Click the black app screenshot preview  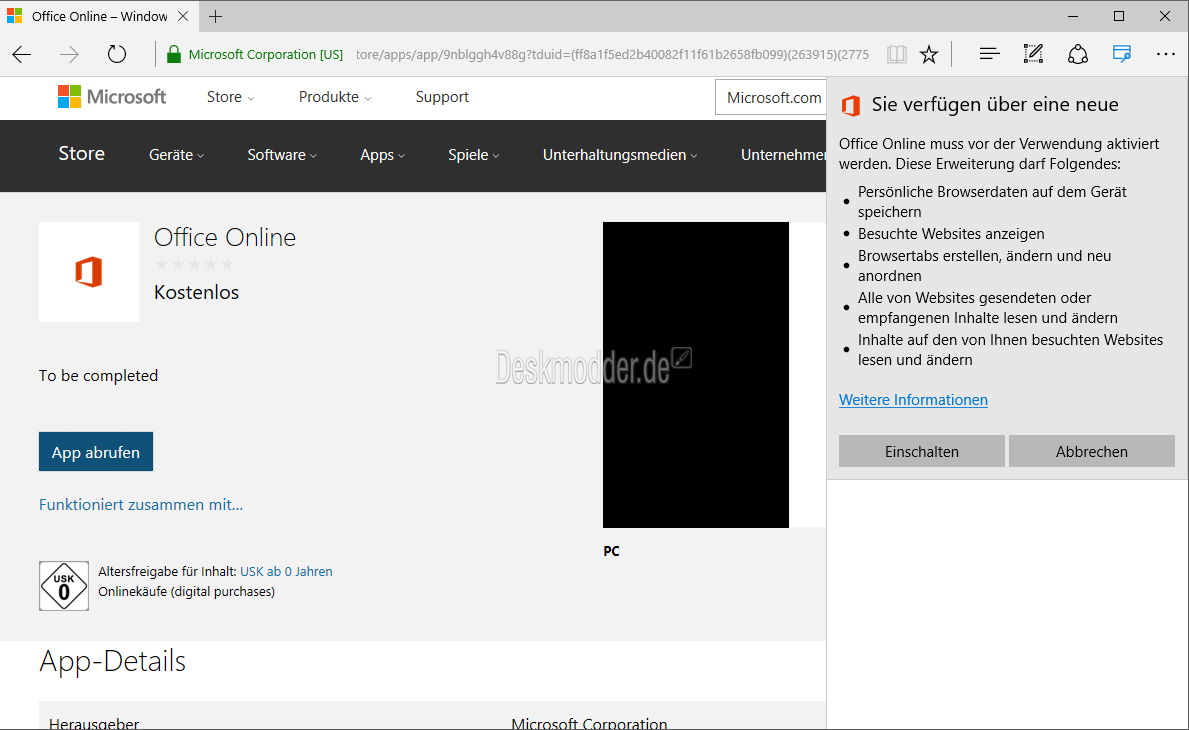[695, 374]
